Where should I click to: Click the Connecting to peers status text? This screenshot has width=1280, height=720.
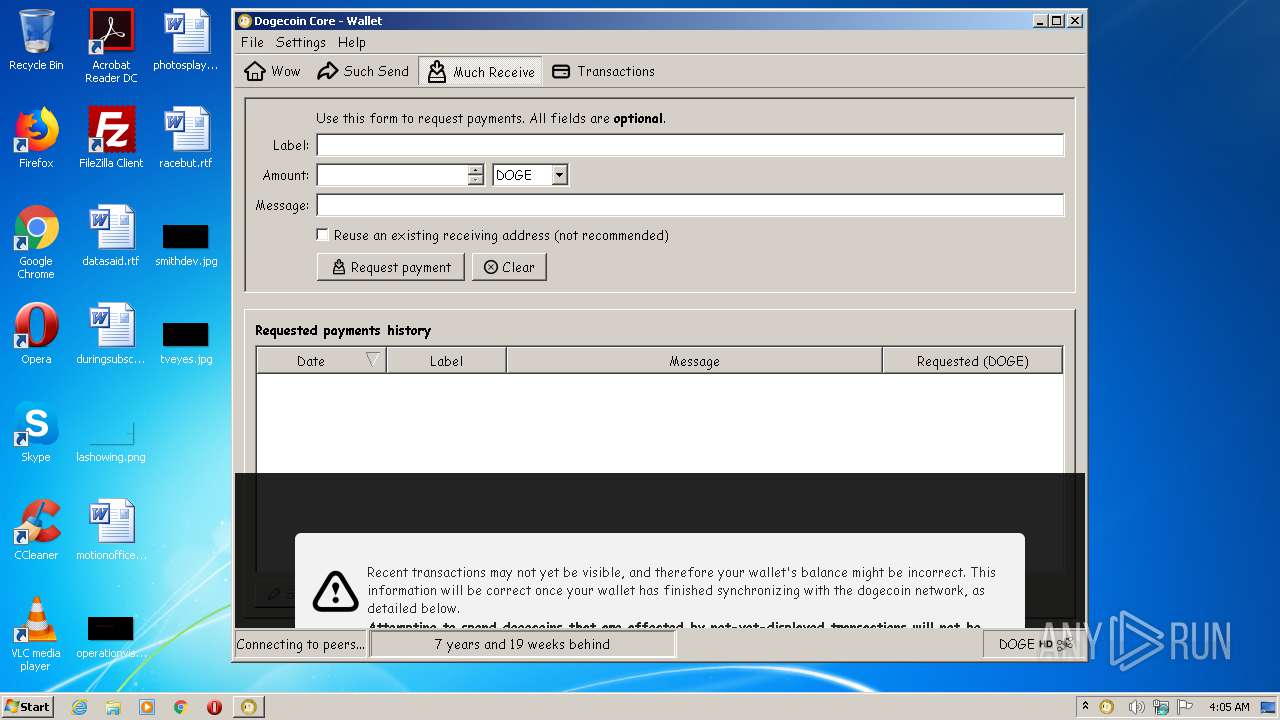point(301,644)
